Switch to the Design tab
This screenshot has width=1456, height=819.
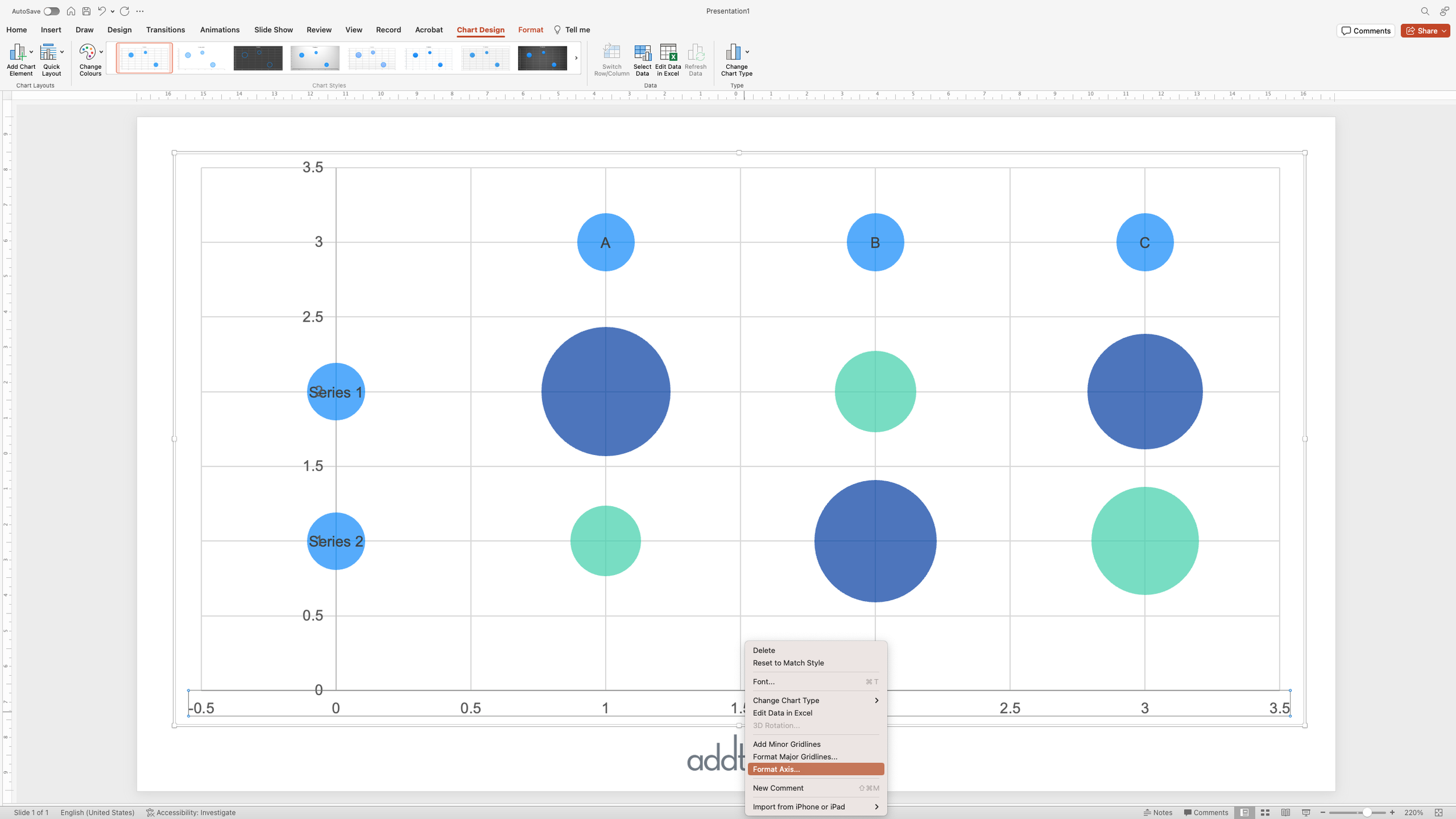pyautogui.click(x=119, y=30)
